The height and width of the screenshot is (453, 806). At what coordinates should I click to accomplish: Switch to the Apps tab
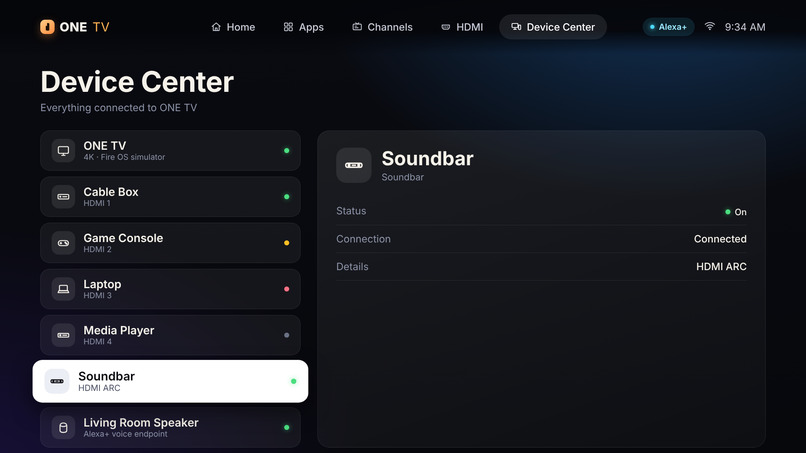click(x=303, y=27)
